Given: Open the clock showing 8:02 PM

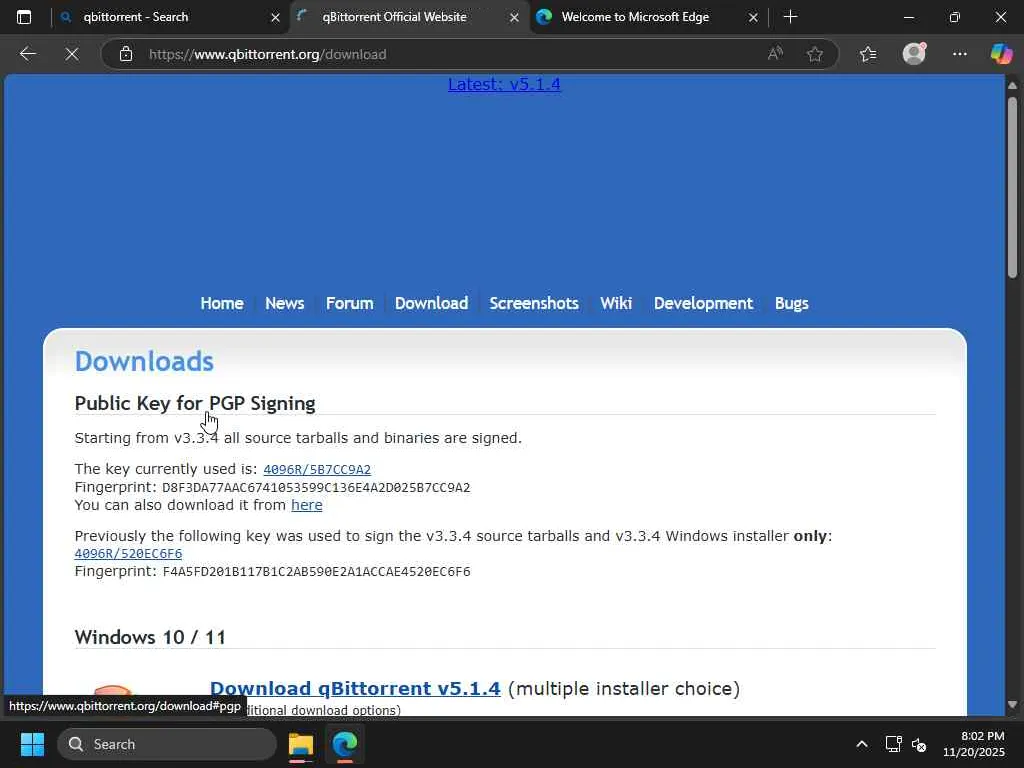Looking at the screenshot, I should coord(974,744).
